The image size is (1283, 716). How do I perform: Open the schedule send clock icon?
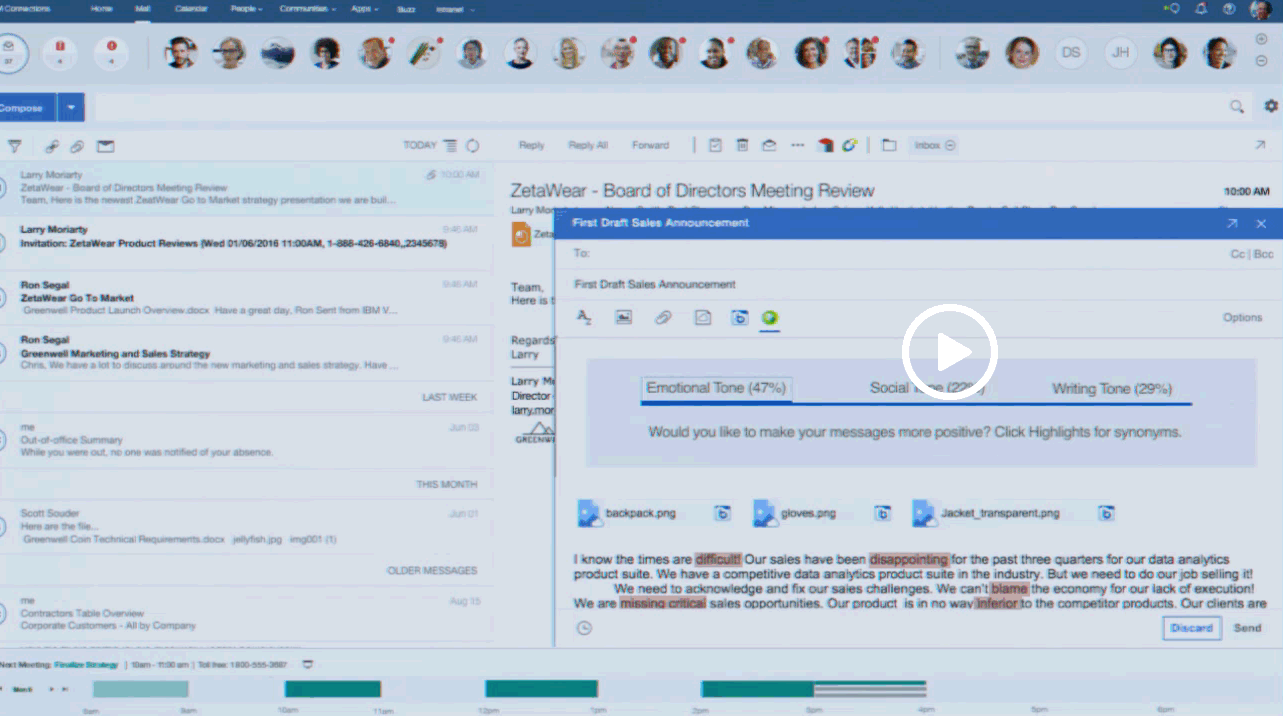pyautogui.click(x=585, y=628)
